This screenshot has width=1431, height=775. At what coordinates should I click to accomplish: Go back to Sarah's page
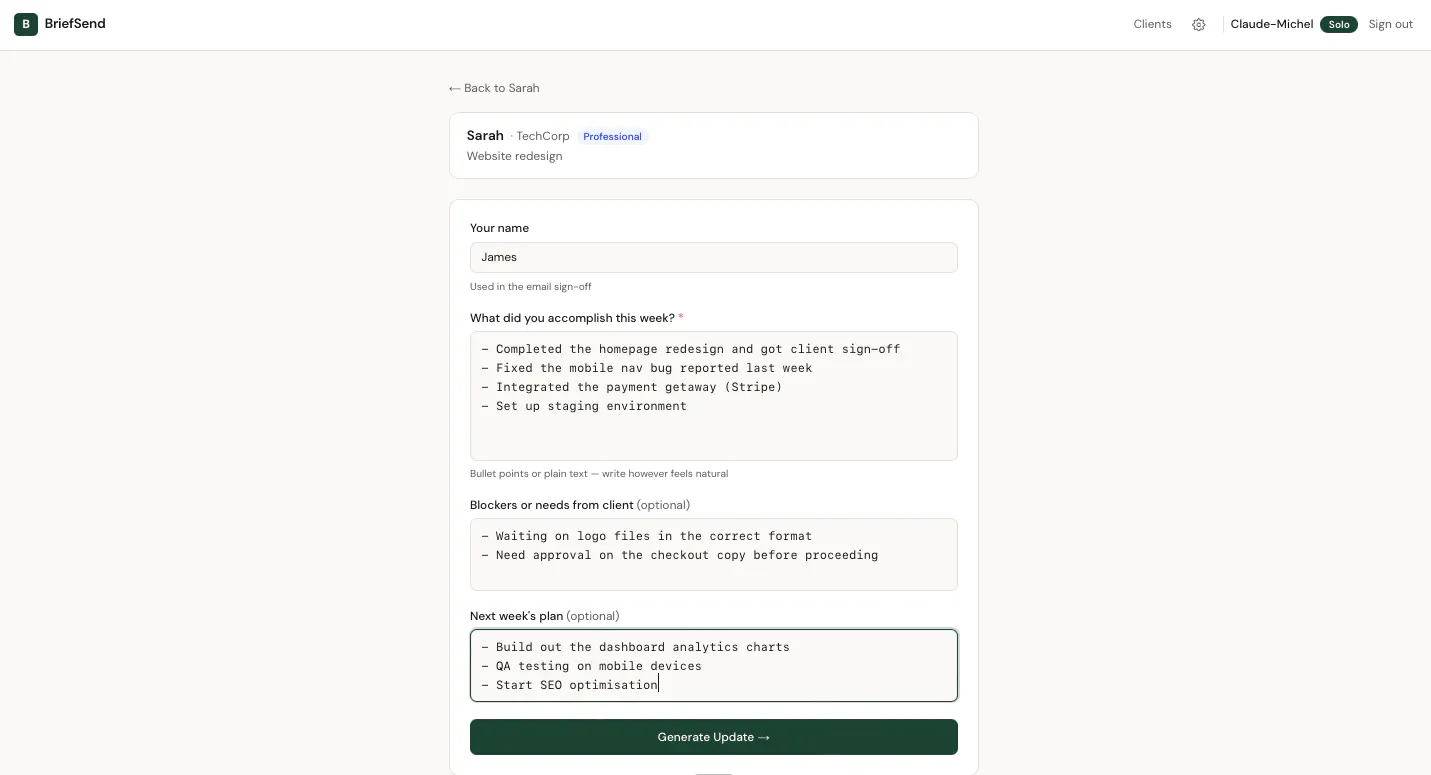click(x=494, y=88)
